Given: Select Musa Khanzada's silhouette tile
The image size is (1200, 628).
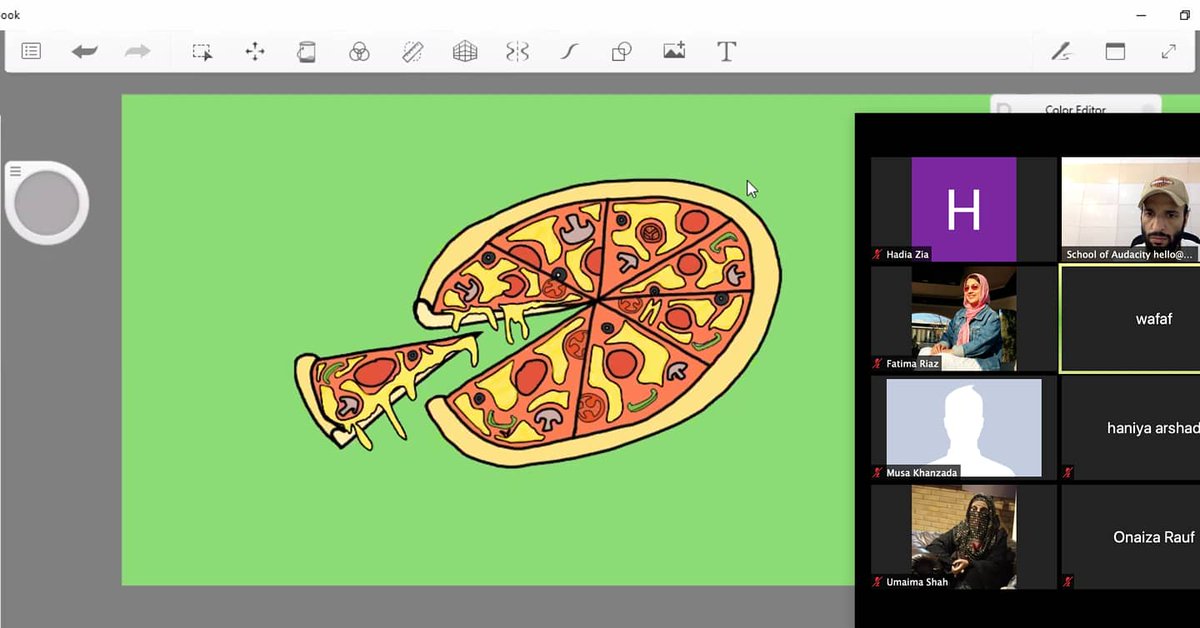Looking at the screenshot, I should 964,428.
